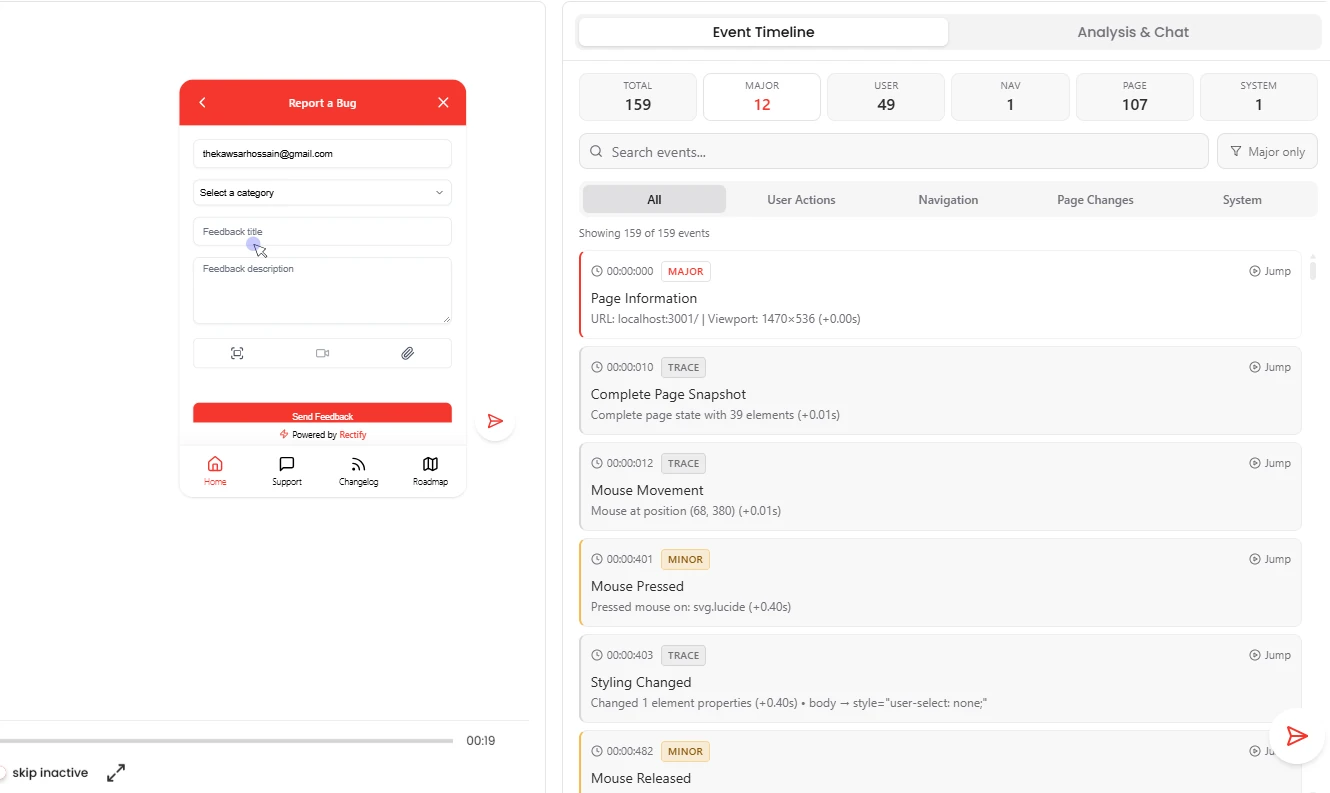Jump to the Mouse Pressed event
This screenshot has width=1330, height=793.
[1270, 559]
